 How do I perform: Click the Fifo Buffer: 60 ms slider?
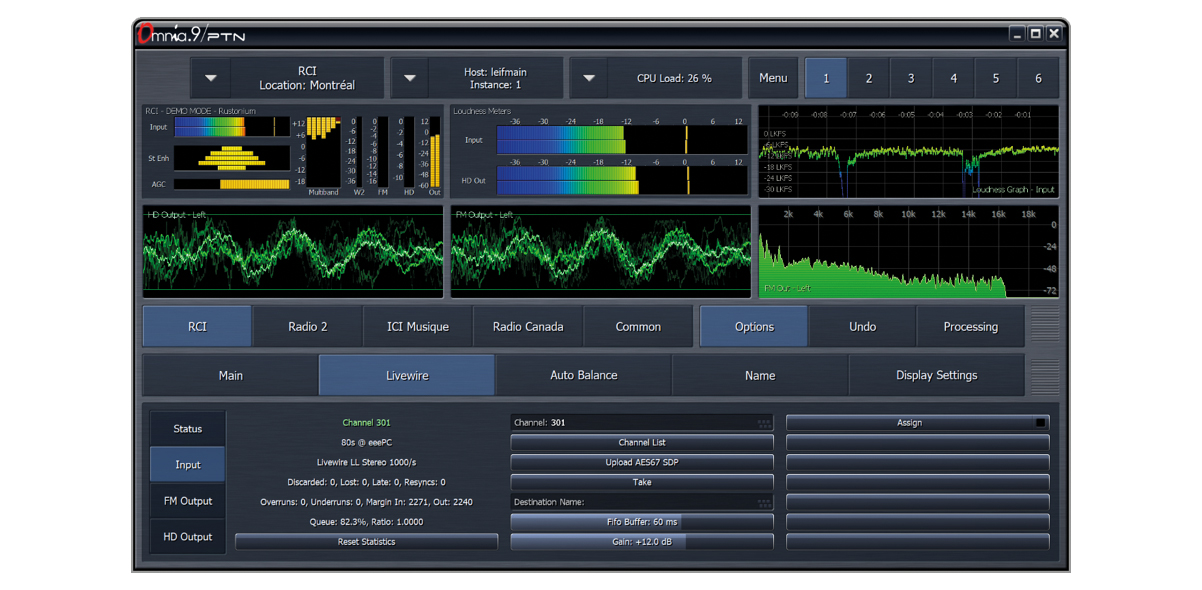pyautogui.click(x=642, y=522)
